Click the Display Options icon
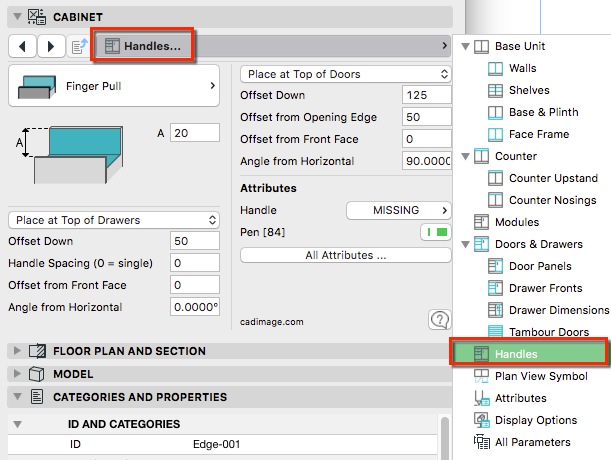611x460 pixels. [480, 420]
